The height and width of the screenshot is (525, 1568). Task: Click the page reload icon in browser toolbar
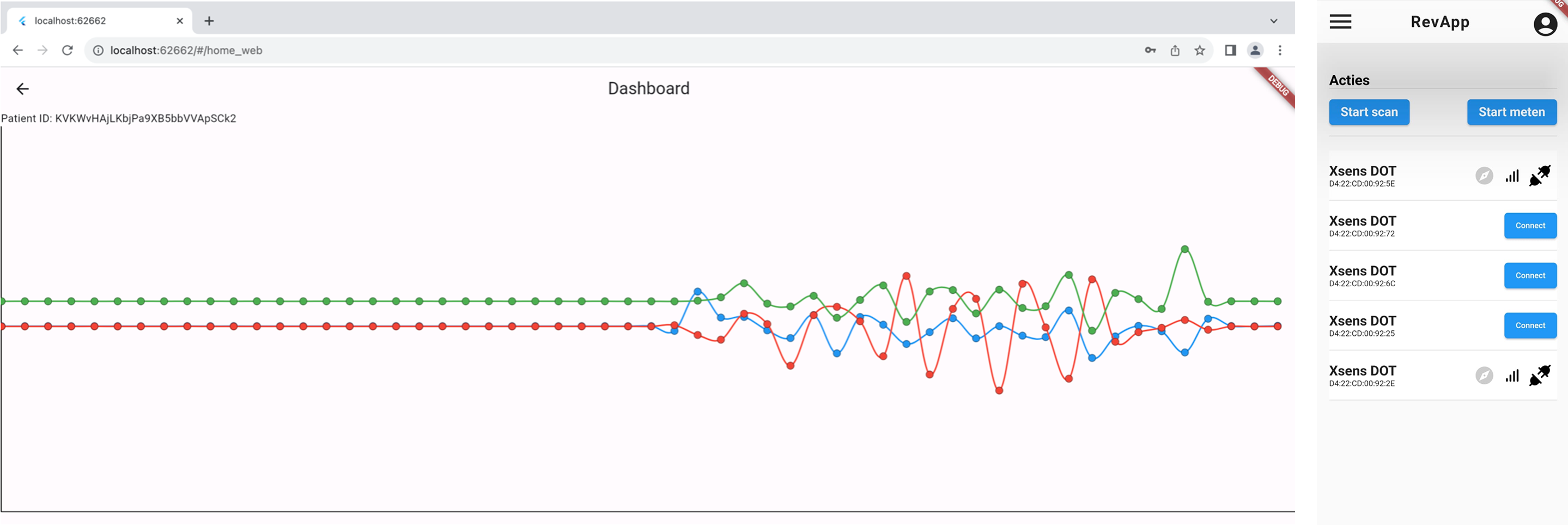[67, 51]
